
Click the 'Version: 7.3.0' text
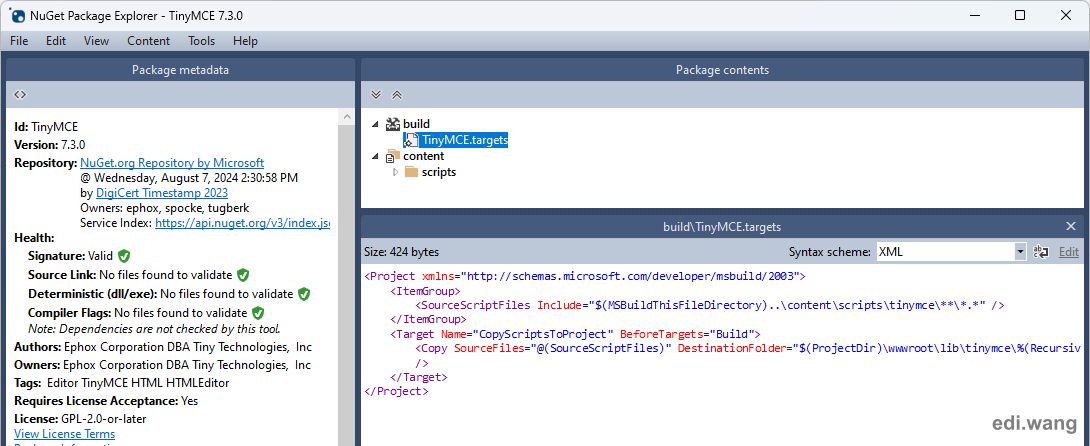[x=50, y=144]
